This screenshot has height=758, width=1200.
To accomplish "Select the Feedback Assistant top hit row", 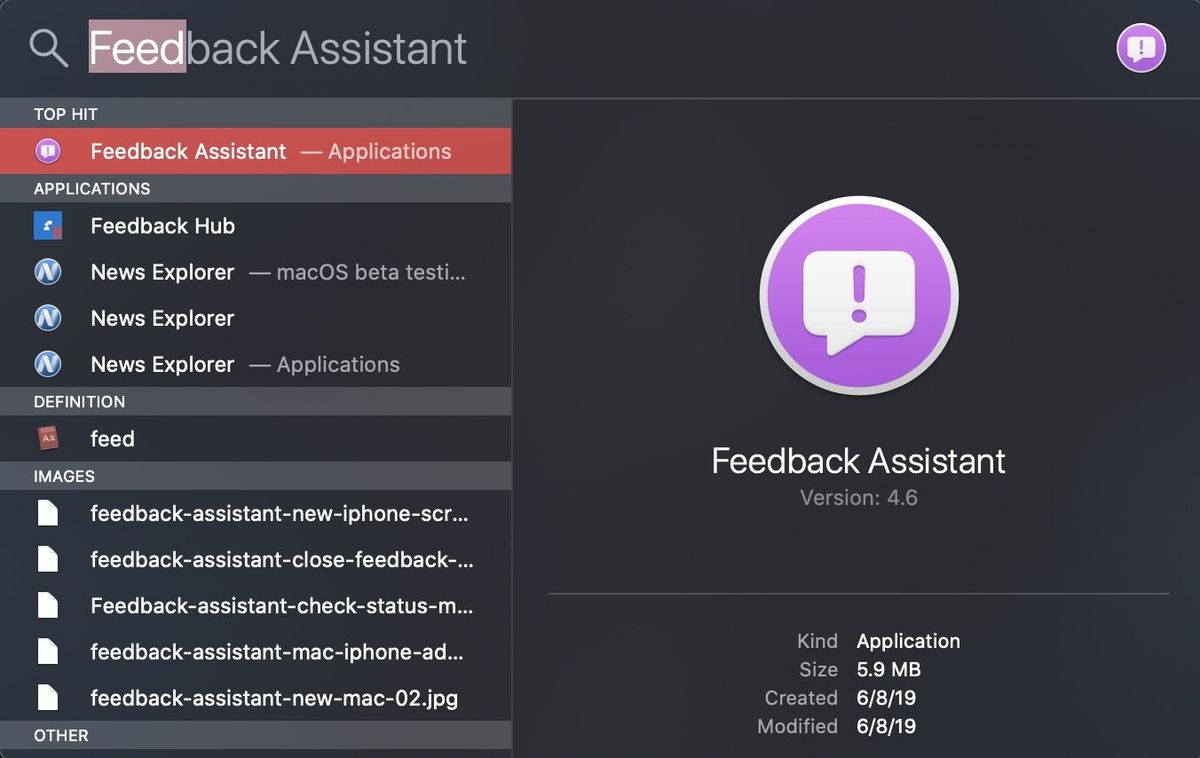I will tap(250, 151).
